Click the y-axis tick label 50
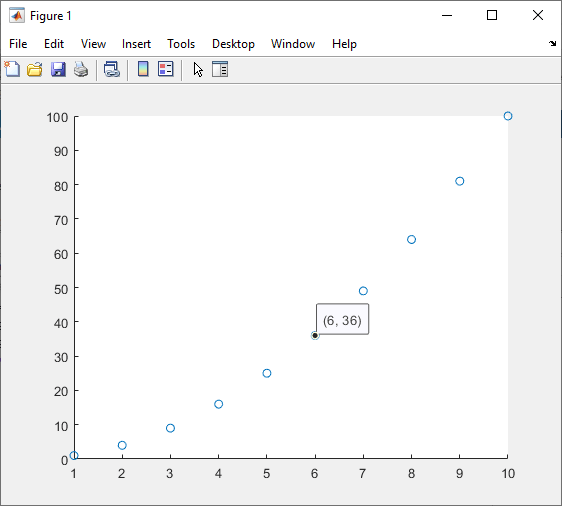The height and width of the screenshot is (506, 562). pyautogui.click(x=61, y=289)
